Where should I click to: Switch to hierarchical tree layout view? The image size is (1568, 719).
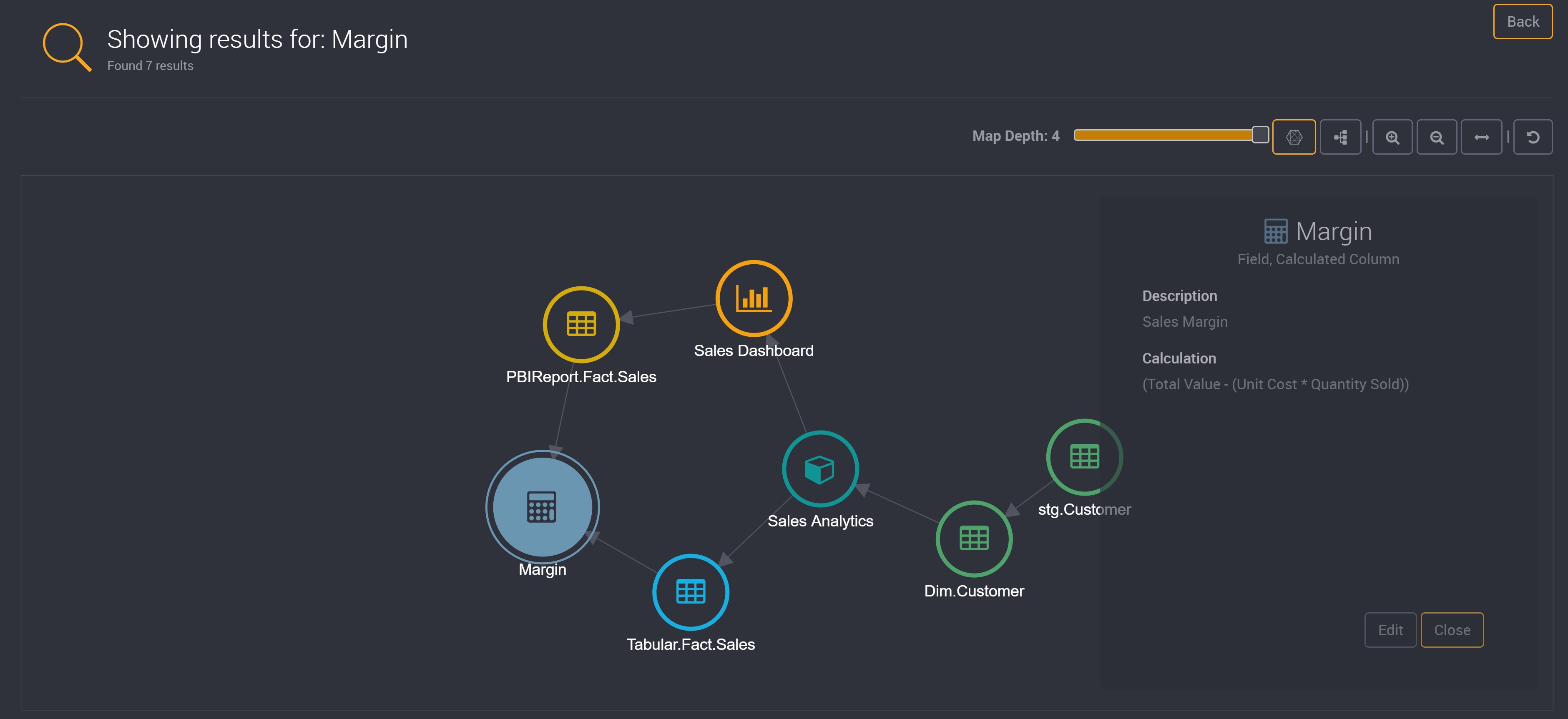pyautogui.click(x=1340, y=137)
